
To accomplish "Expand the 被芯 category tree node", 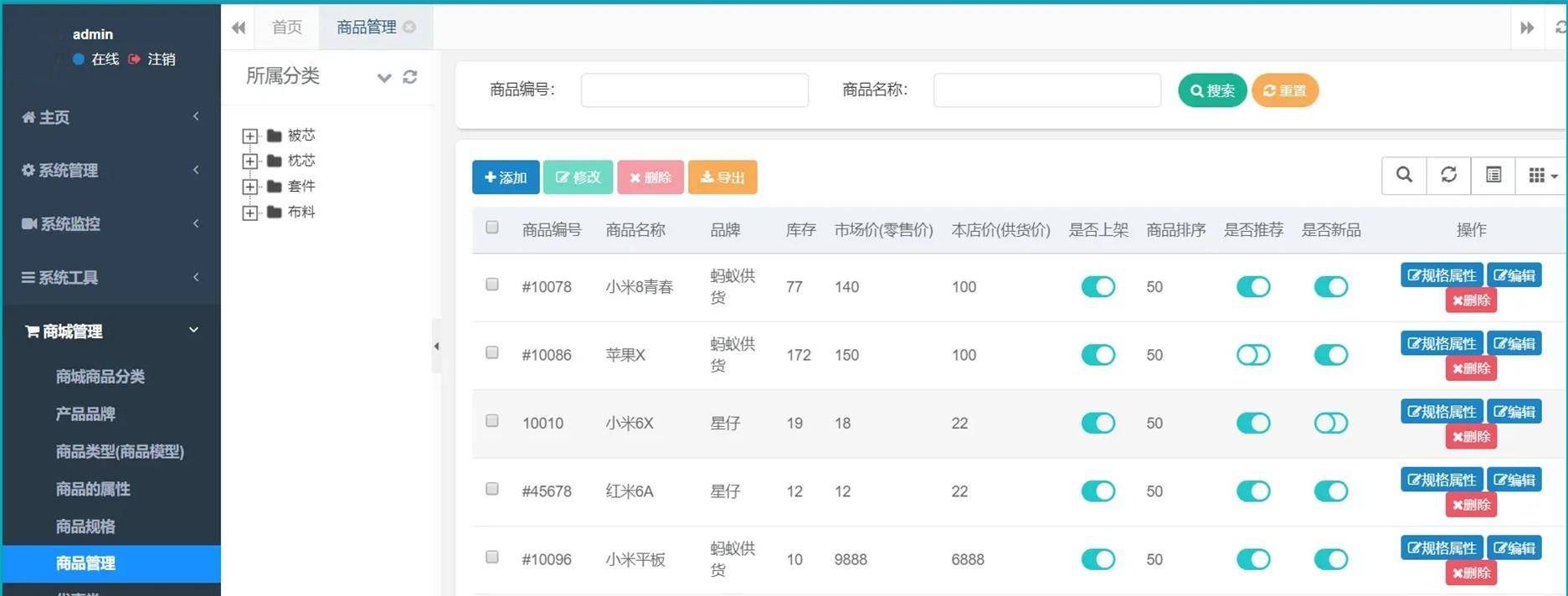I will coord(249,136).
